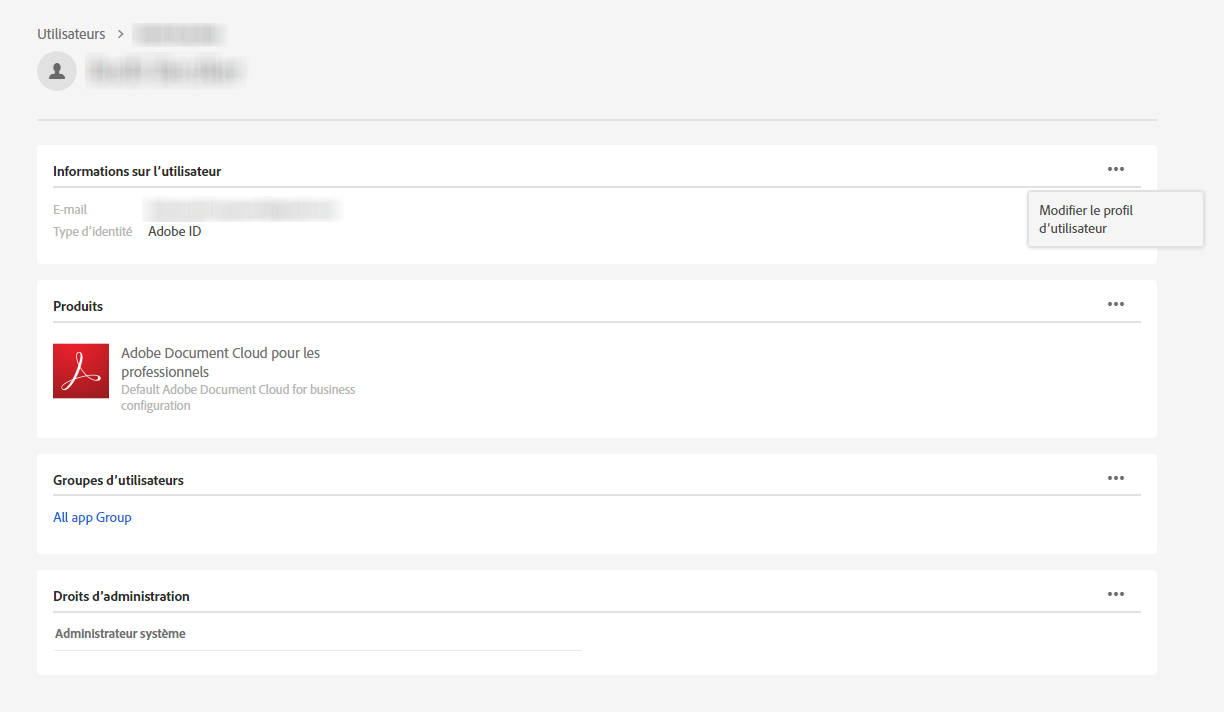This screenshot has width=1224, height=712.
Task: Select the Administrateur système row
Action: tap(120, 633)
